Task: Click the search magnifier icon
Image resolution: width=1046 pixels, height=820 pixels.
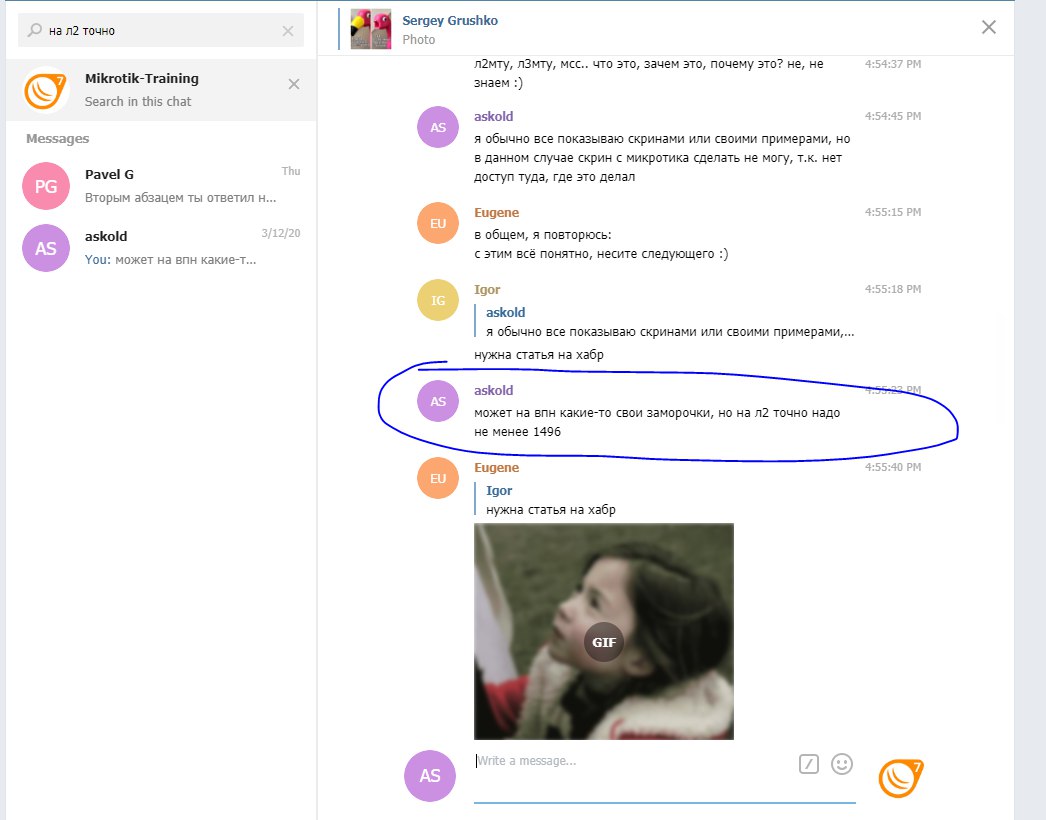Action: click(35, 30)
